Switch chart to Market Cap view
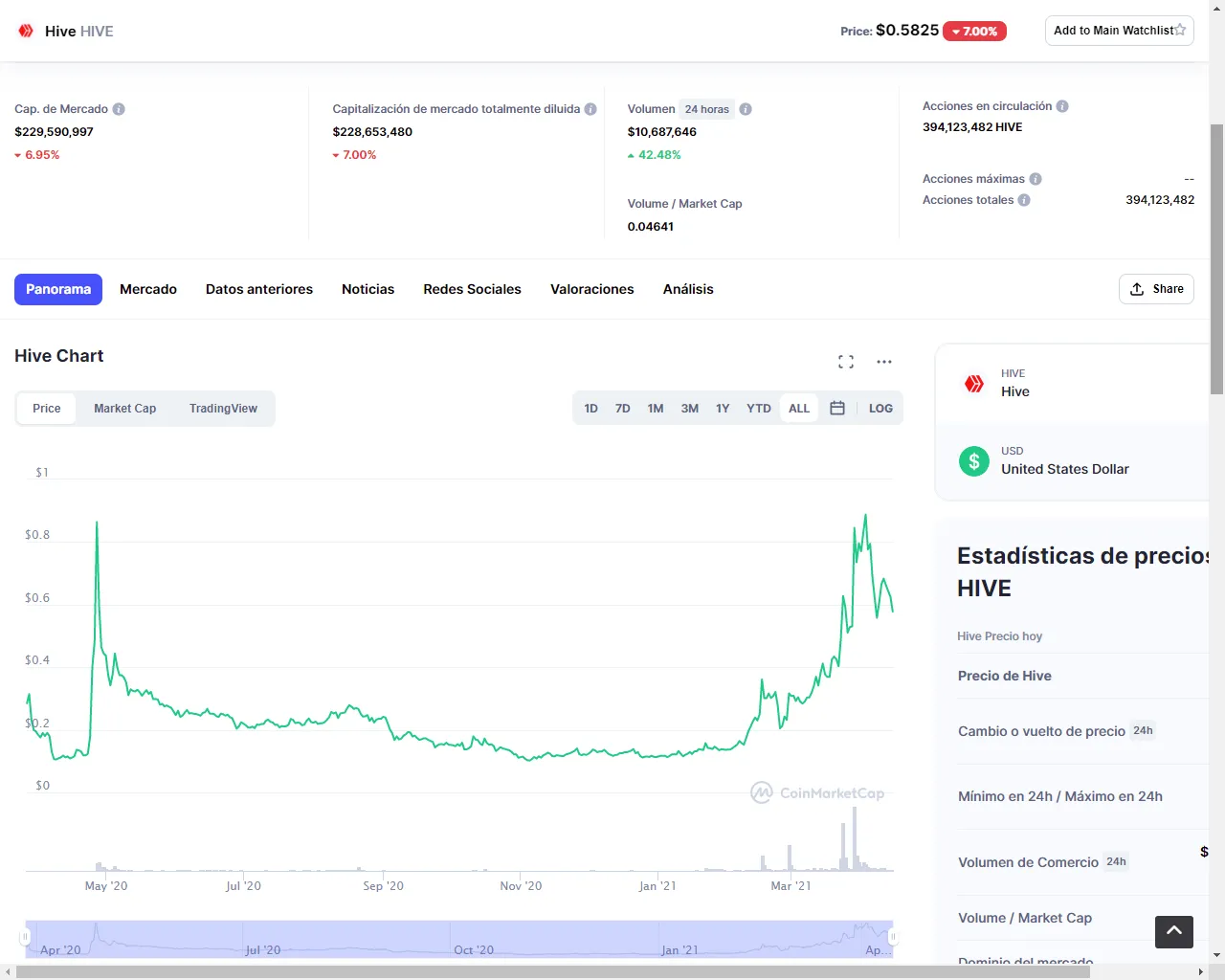The height and width of the screenshot is (980, 1225). click(124, 408)
